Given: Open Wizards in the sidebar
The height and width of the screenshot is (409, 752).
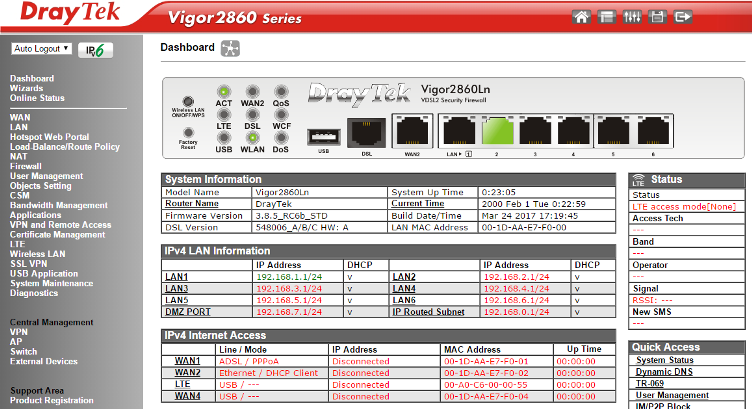Looking at the screenshot, I should point(26,88).
